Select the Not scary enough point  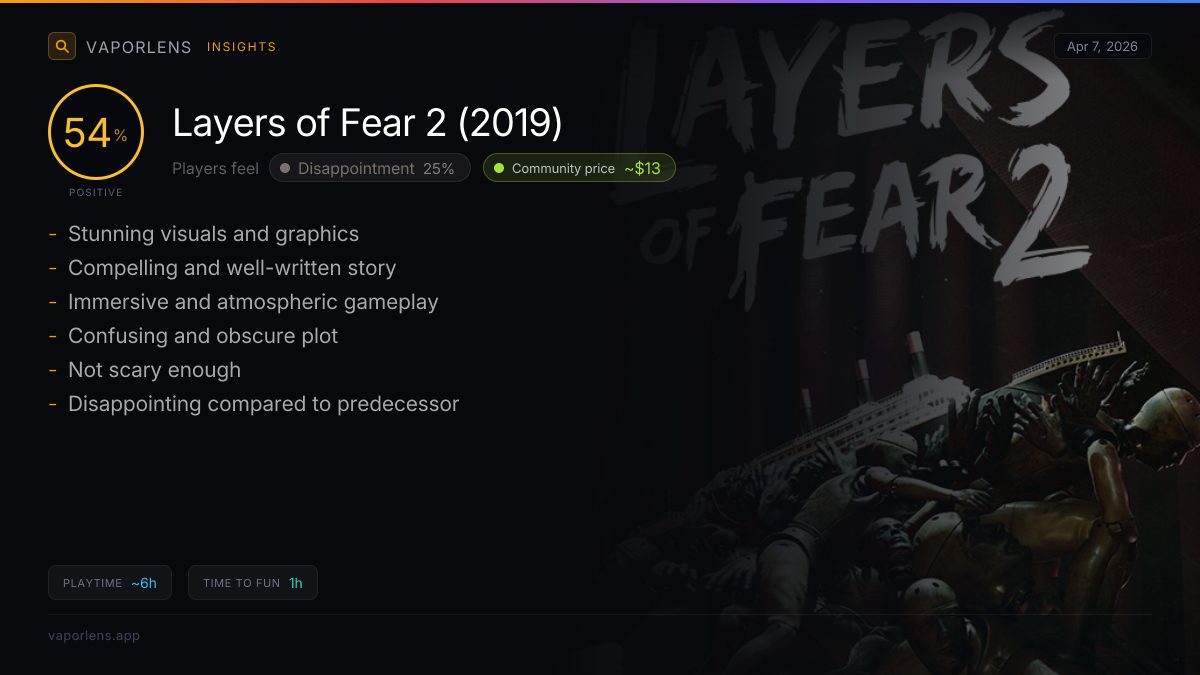154,370
